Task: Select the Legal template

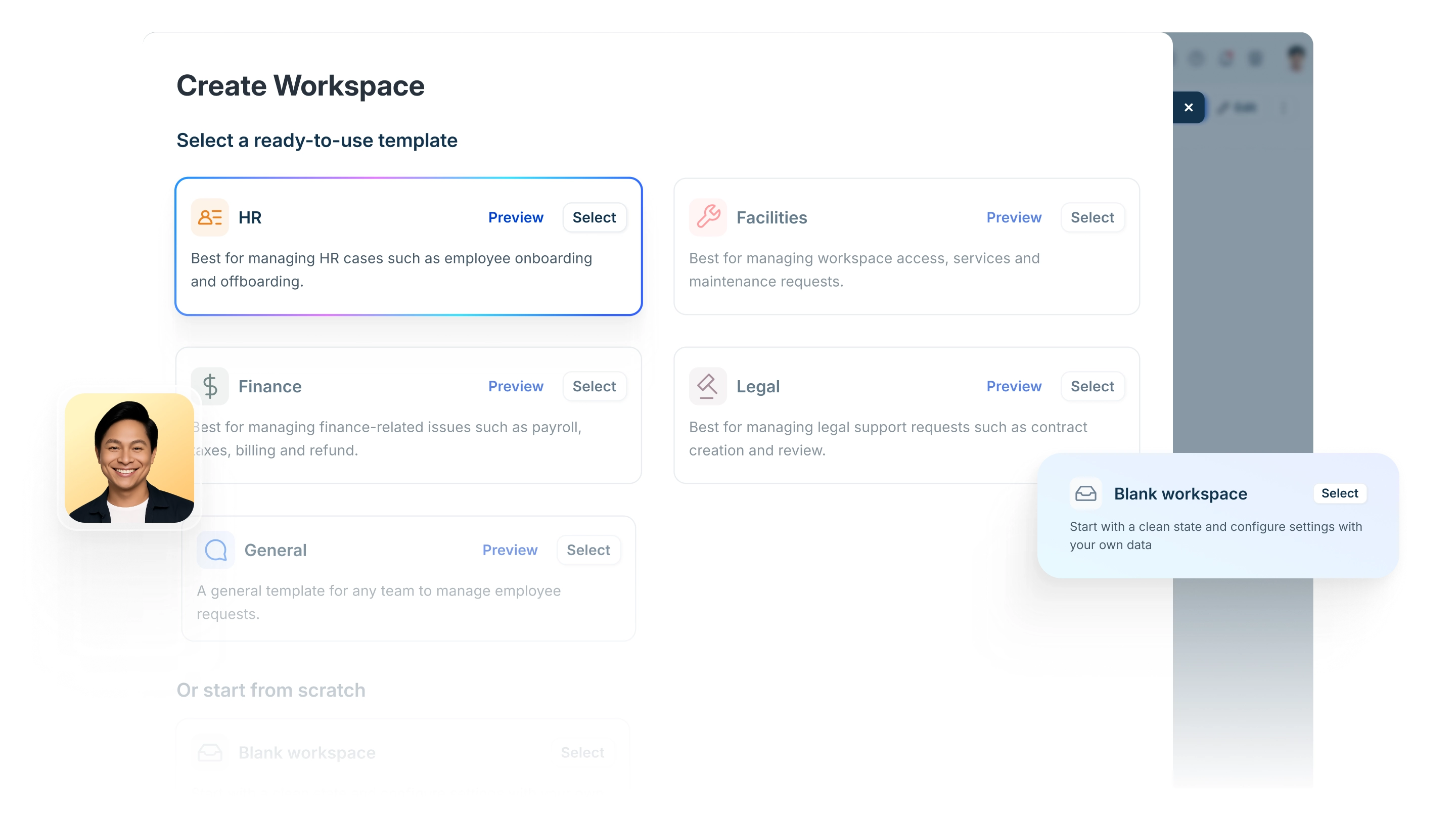Action: point(1092,386)
